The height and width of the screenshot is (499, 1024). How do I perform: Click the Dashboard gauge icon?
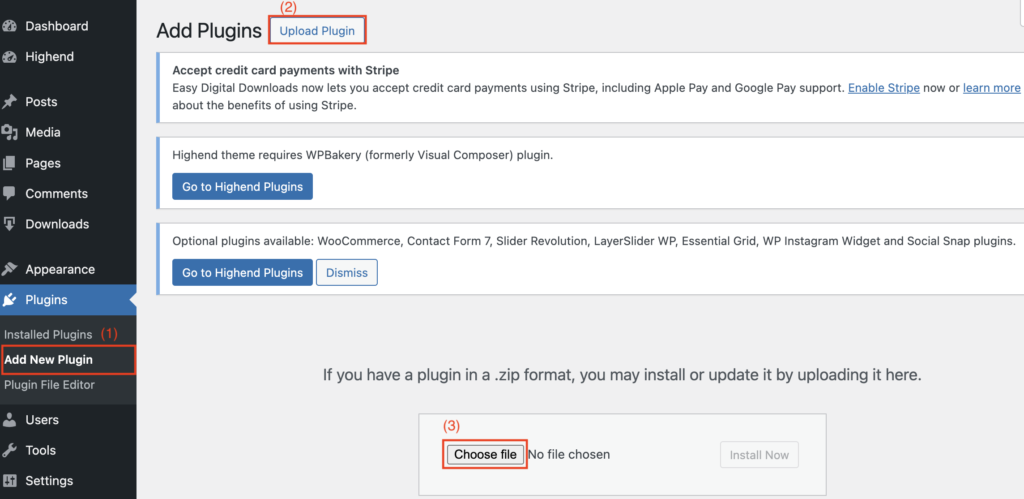(x=9, y=26)
